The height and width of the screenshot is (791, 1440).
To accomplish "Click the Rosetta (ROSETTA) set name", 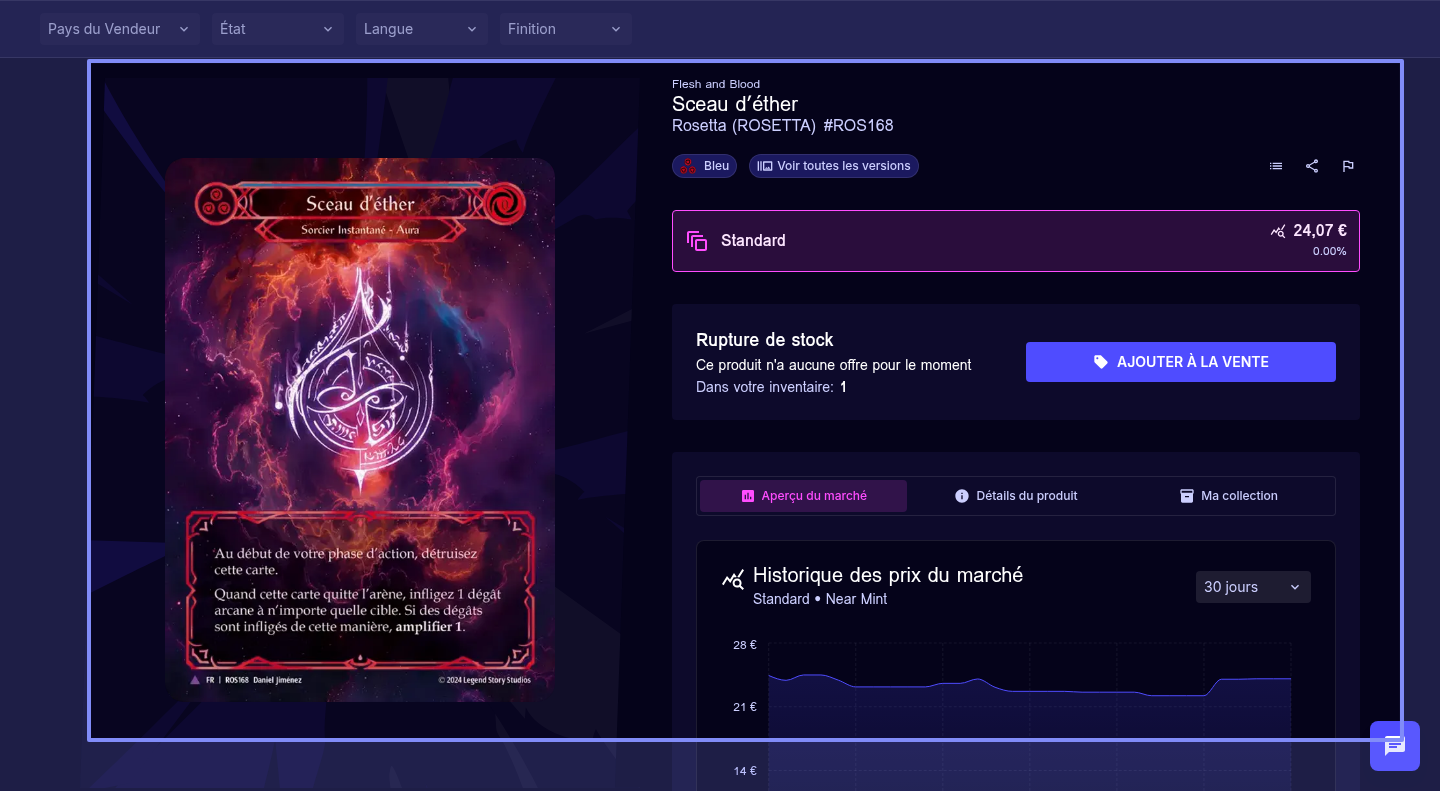I will 744,126.
